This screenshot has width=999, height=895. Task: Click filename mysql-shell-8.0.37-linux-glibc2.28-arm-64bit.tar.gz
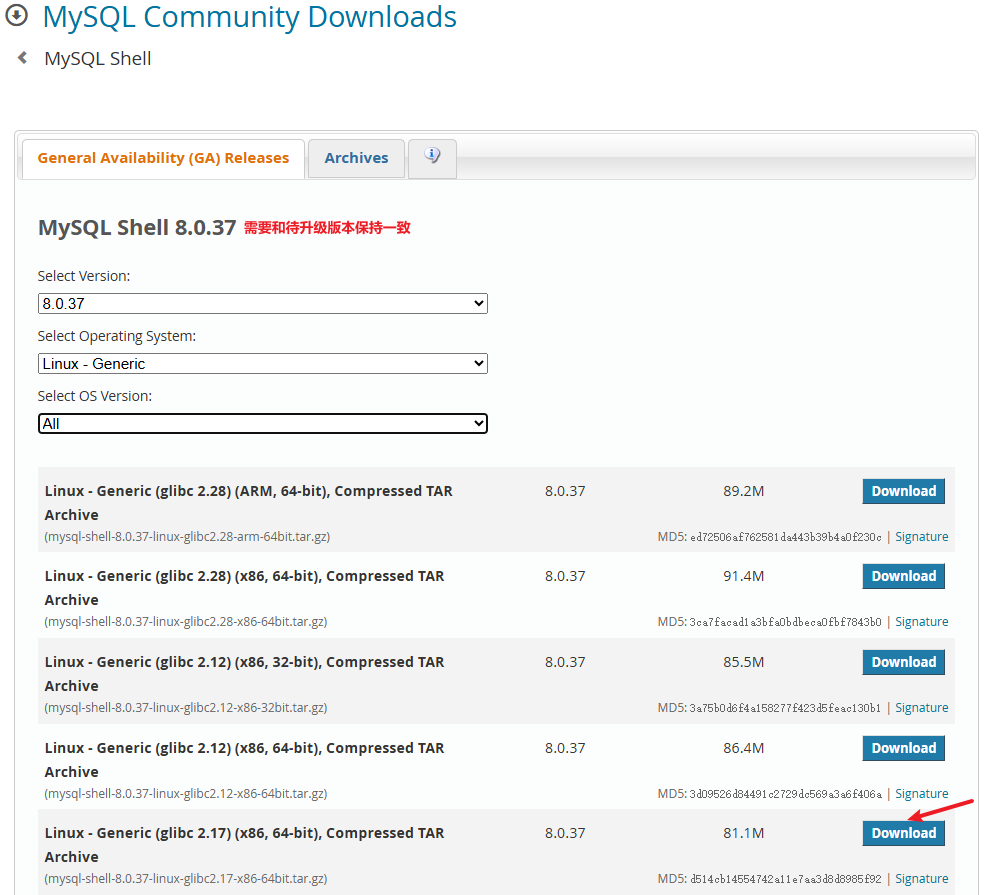tap(187, 536)
